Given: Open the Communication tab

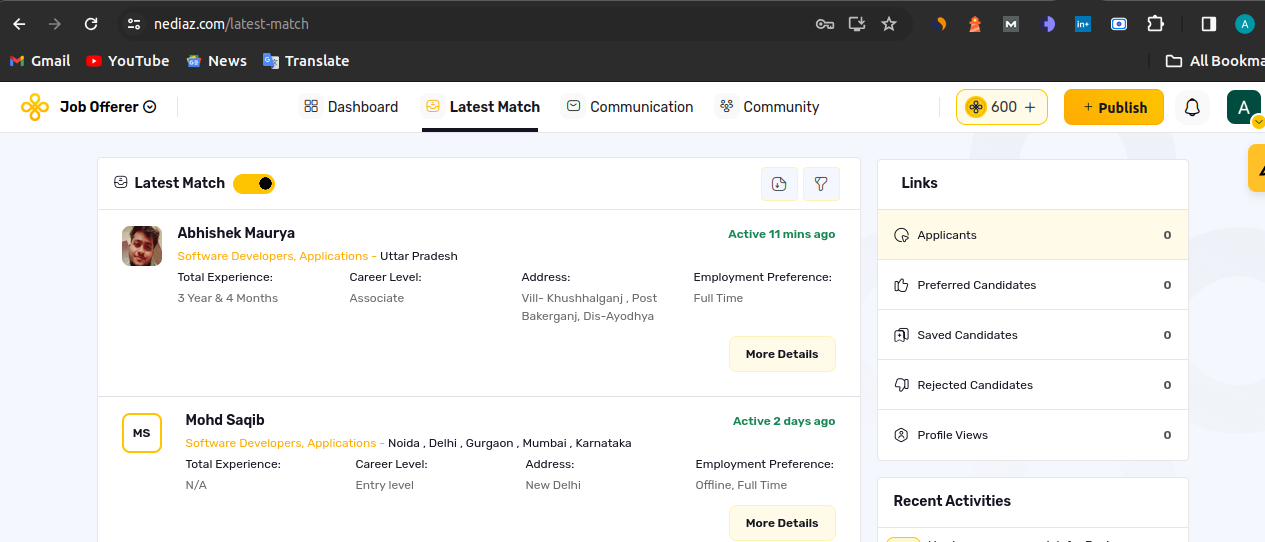Looking at the screenshot, I should (x=629, y=107).
